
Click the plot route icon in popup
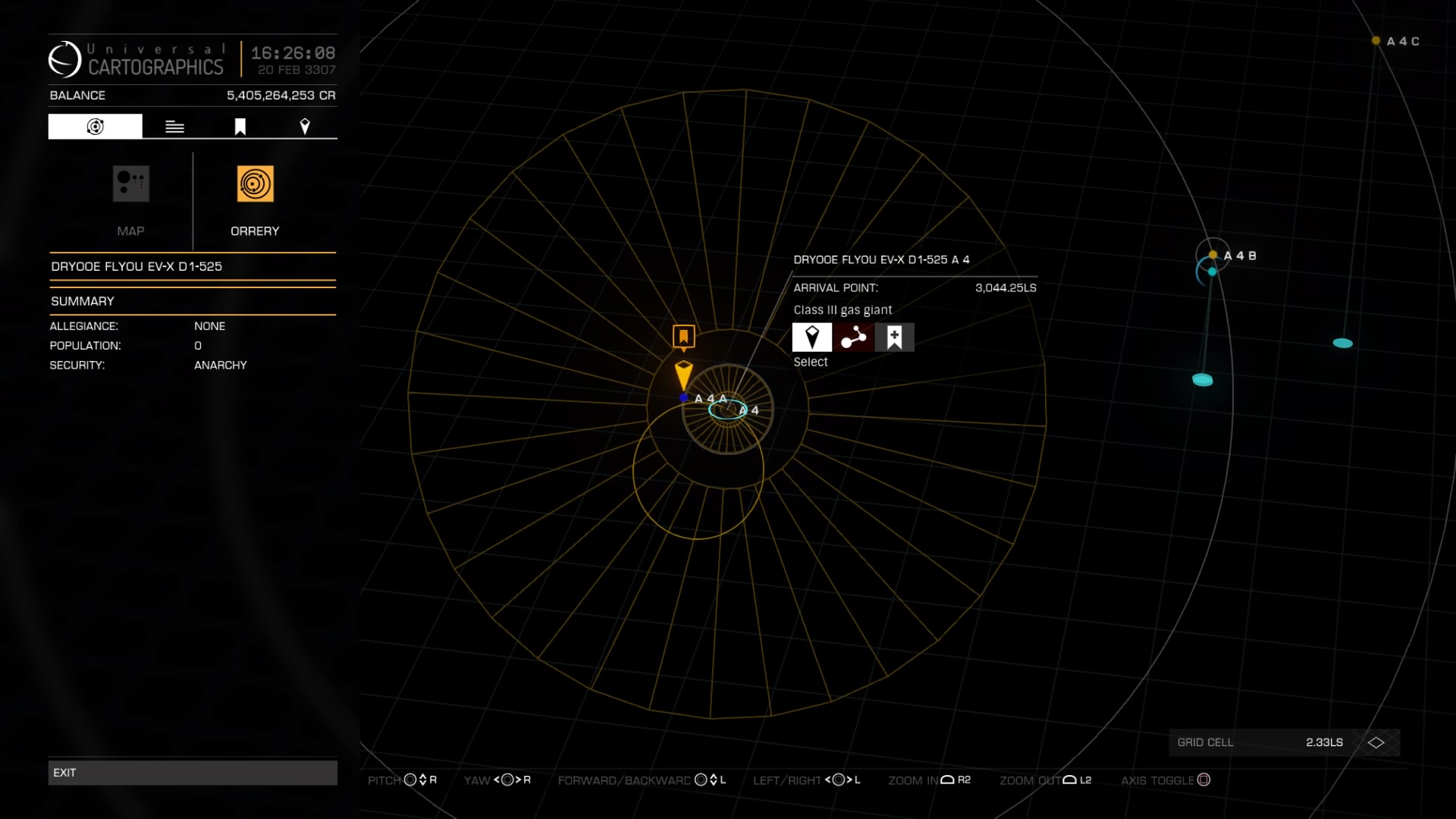[x=853, y=337]
